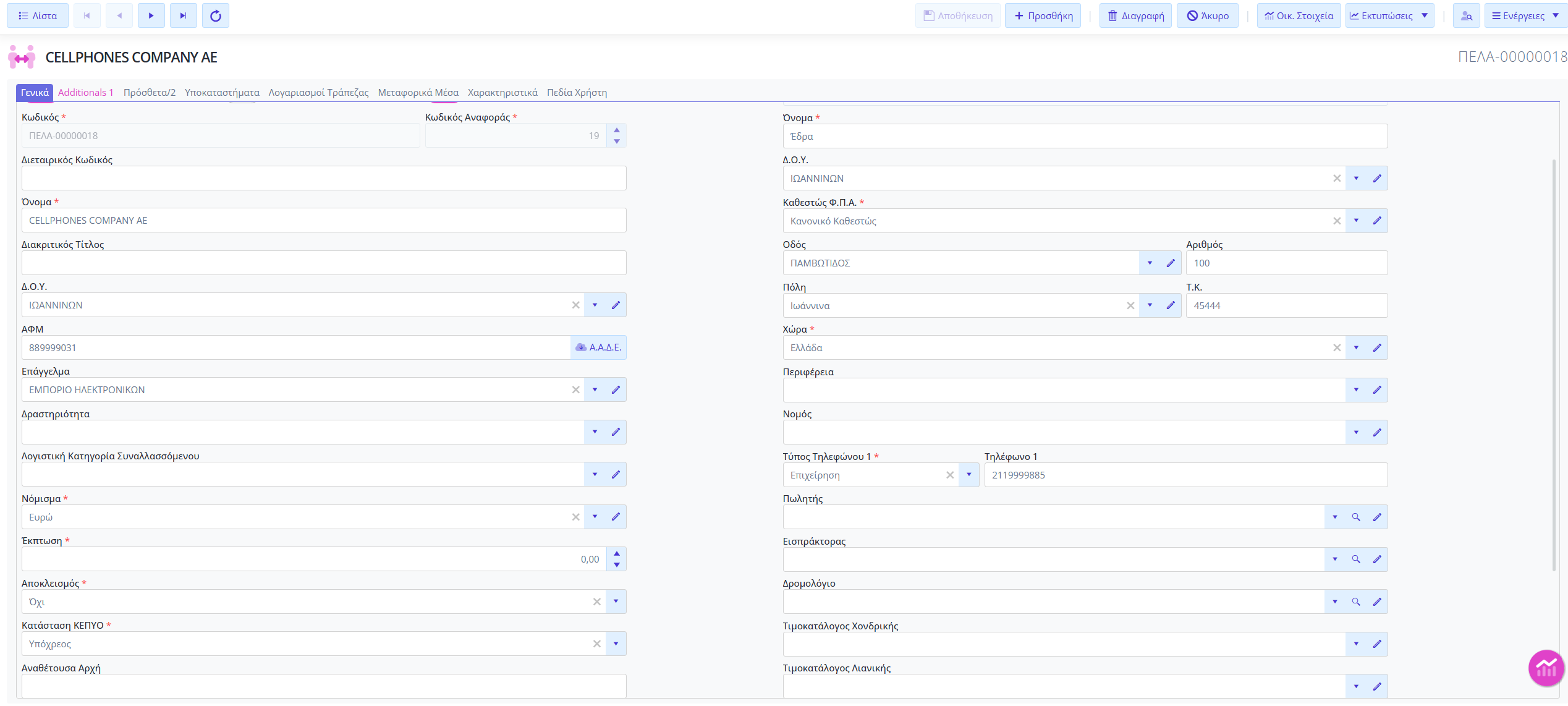Edit the Τιμοκατάλογος Χονδρικής entry
Screen dimensions: 1568x706
[x=1377, y=644]
